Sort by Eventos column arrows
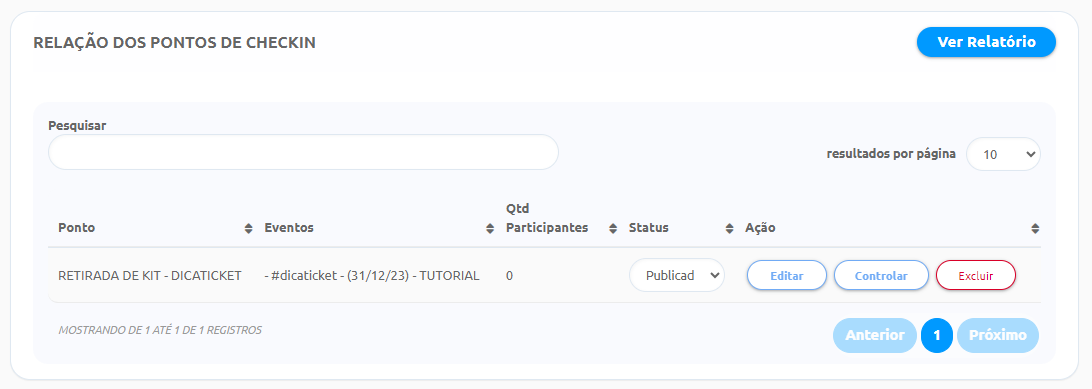This screenshot has width=1092, height=389. [x=490, y=228]
